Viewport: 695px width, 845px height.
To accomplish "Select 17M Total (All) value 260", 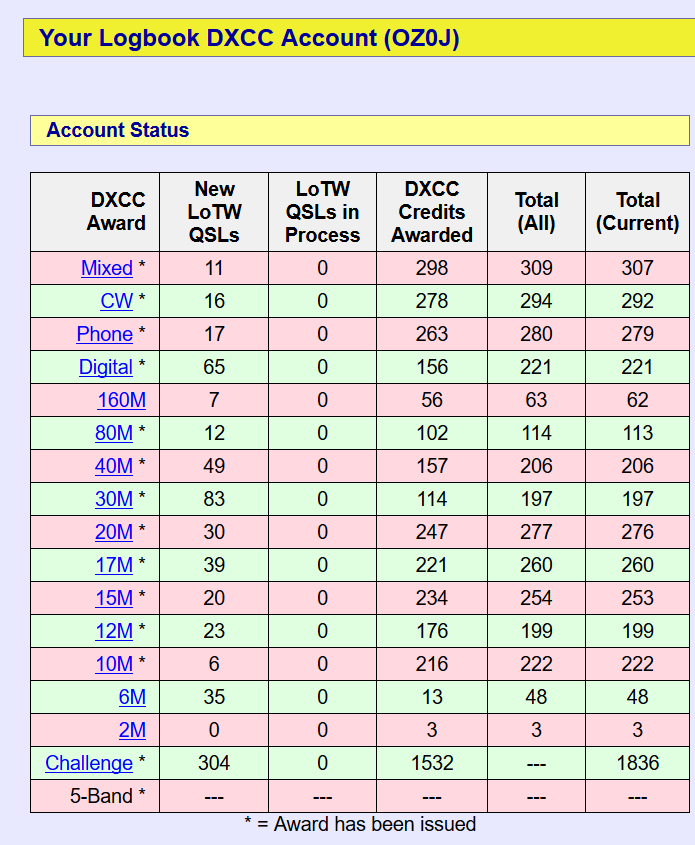I will (536, 565).
